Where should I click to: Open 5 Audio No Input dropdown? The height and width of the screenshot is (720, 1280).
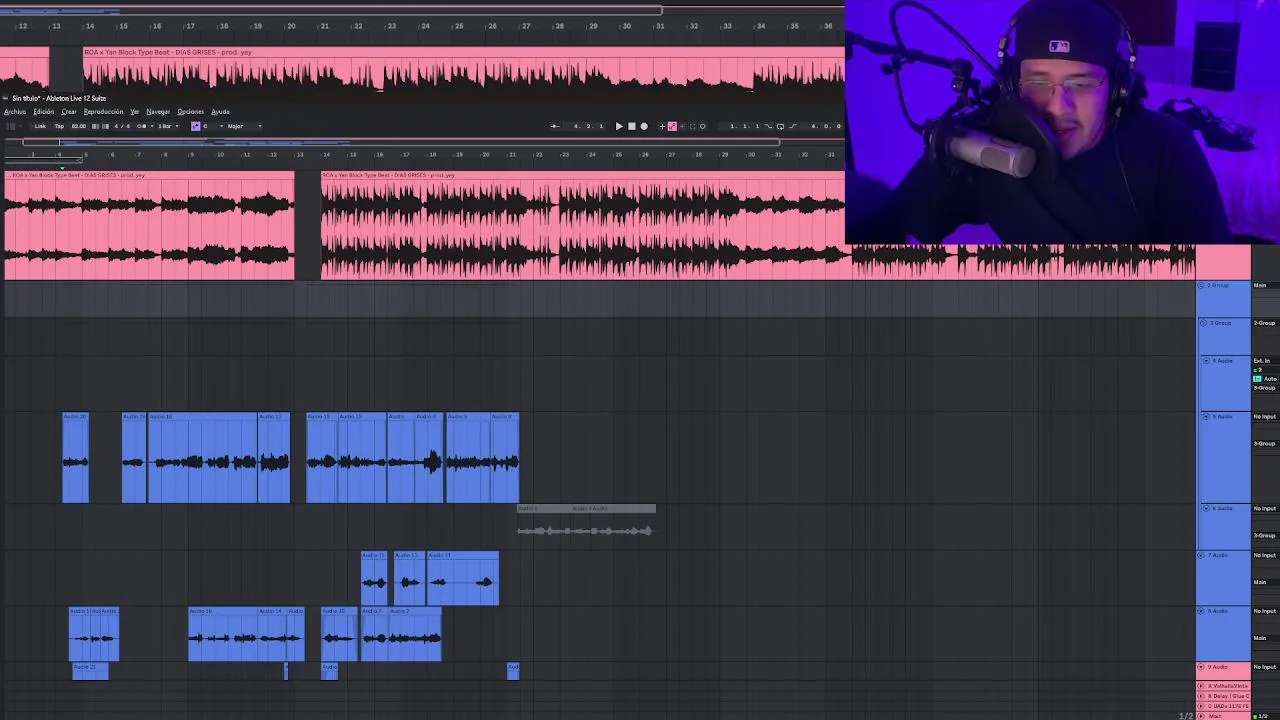[x=1265, y=416]
